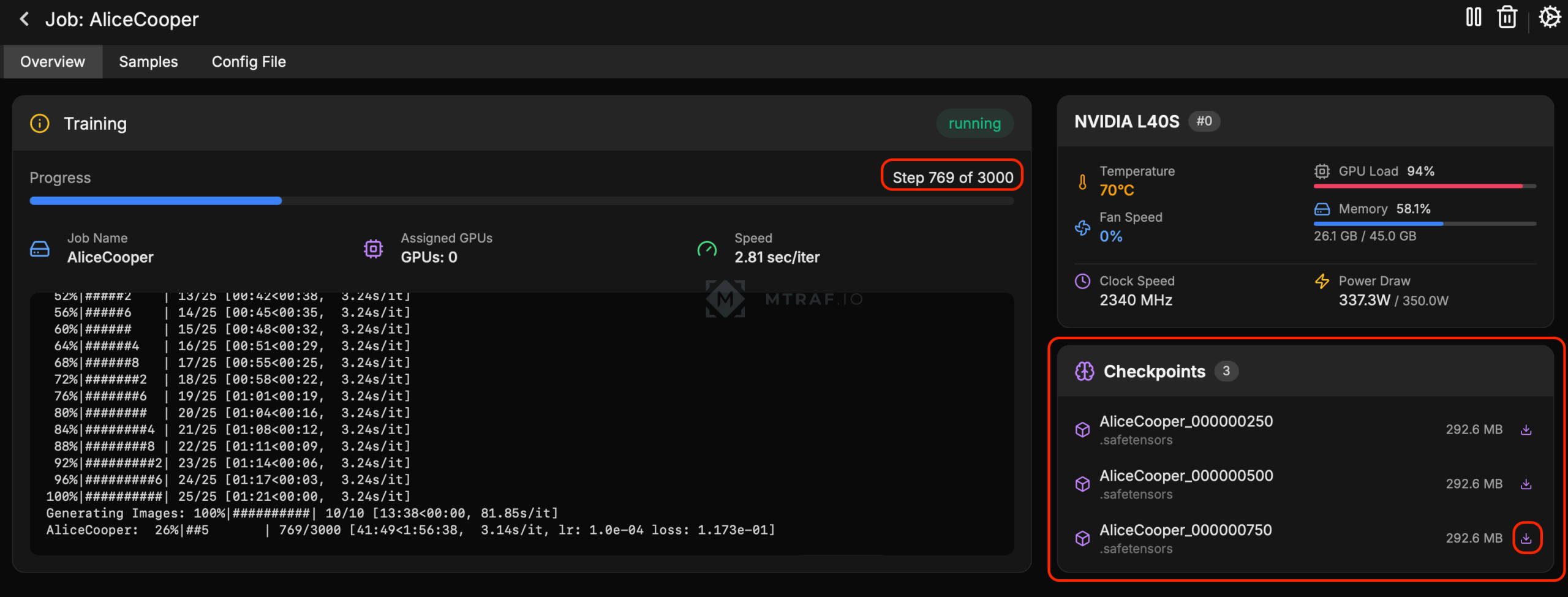Click the back arrow beside Job: AliceCooper
This screenshot has width=1568, height=597.
tap(24, 20)
